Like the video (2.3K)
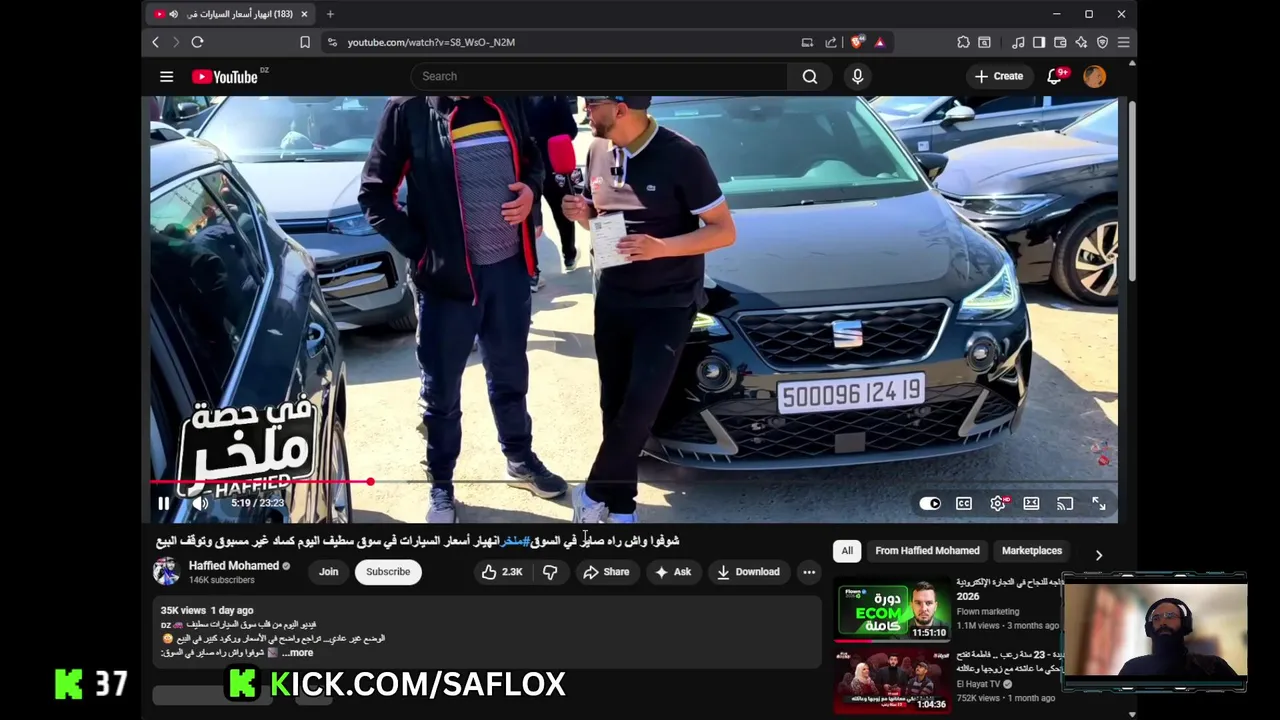The image size is (1280, 720). (502, 572)
